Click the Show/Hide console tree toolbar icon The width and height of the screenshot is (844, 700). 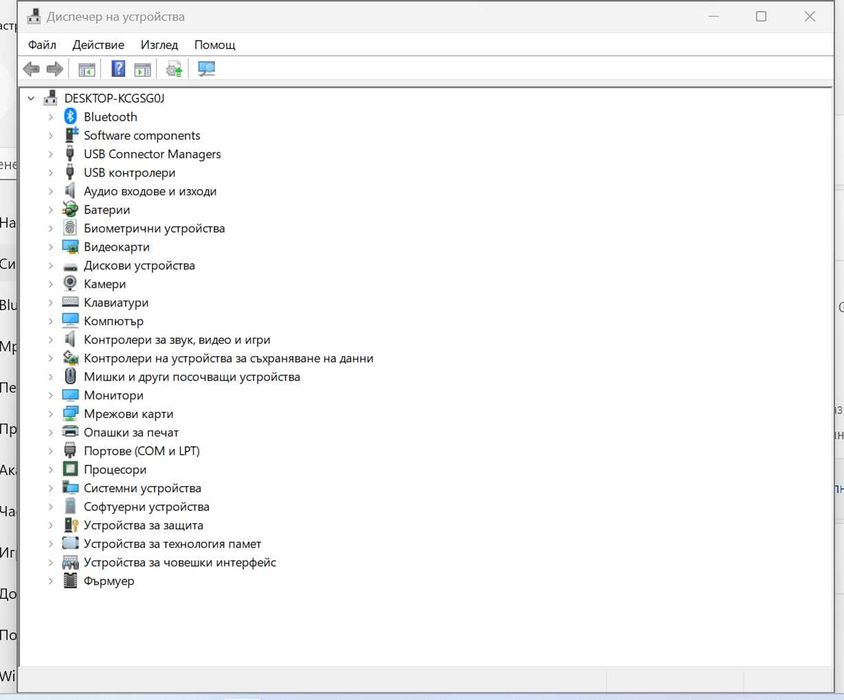(x=87, y=69)
